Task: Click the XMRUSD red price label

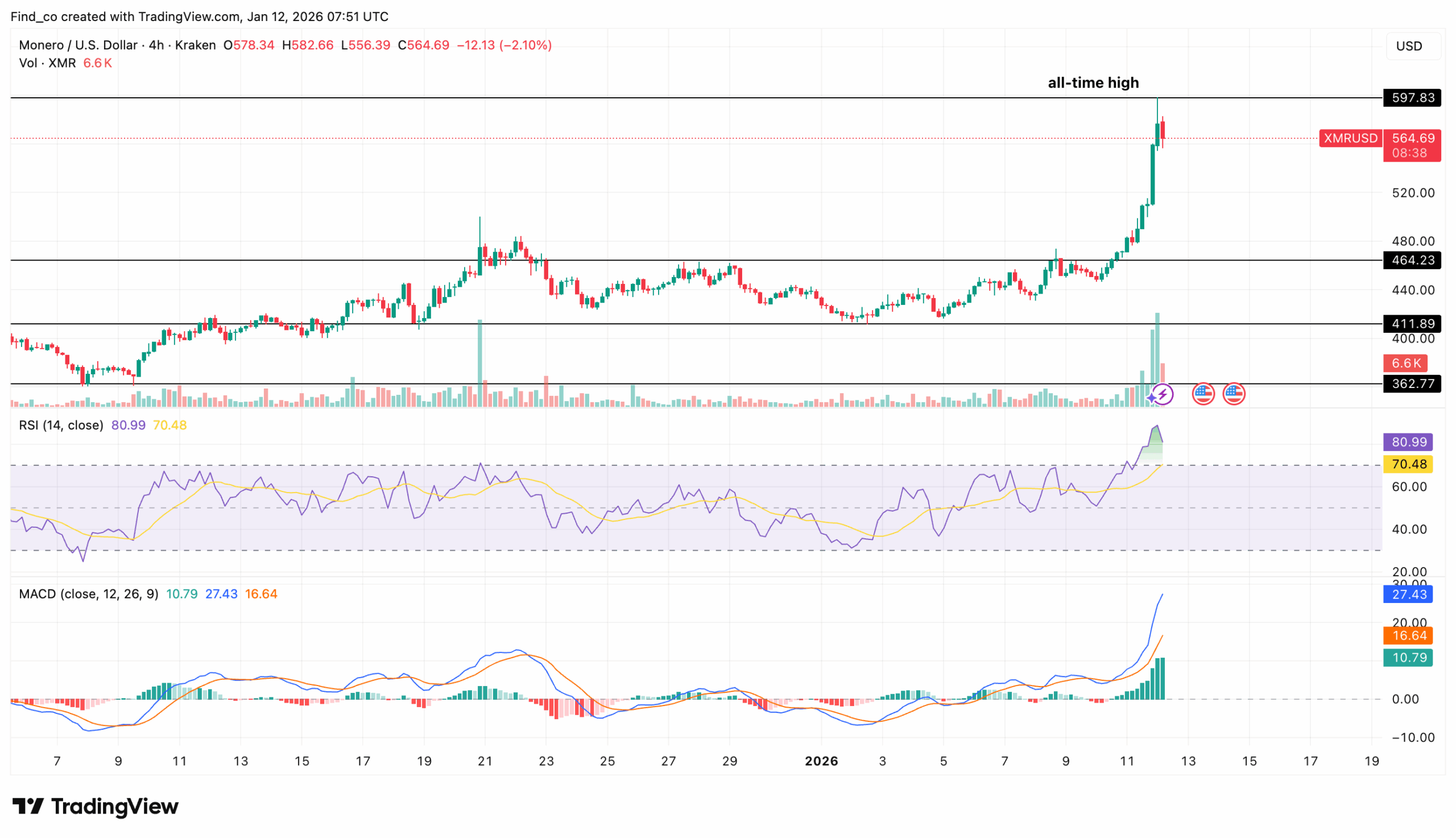Action: pyautogui.click(x=1351, y=138)
